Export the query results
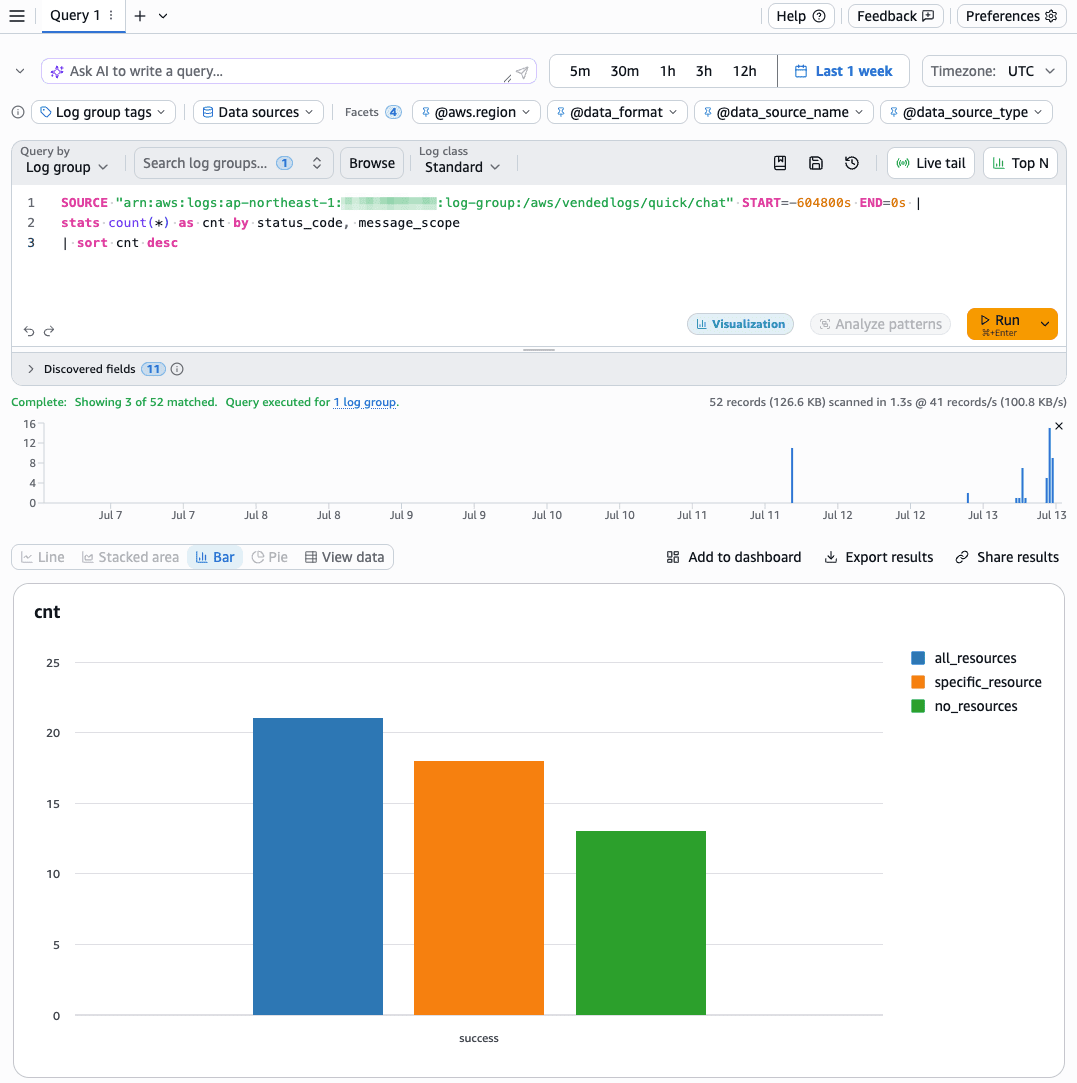Image resolution: width=1077 pixels, height=1083 pixels. click(x=879, y=557)
